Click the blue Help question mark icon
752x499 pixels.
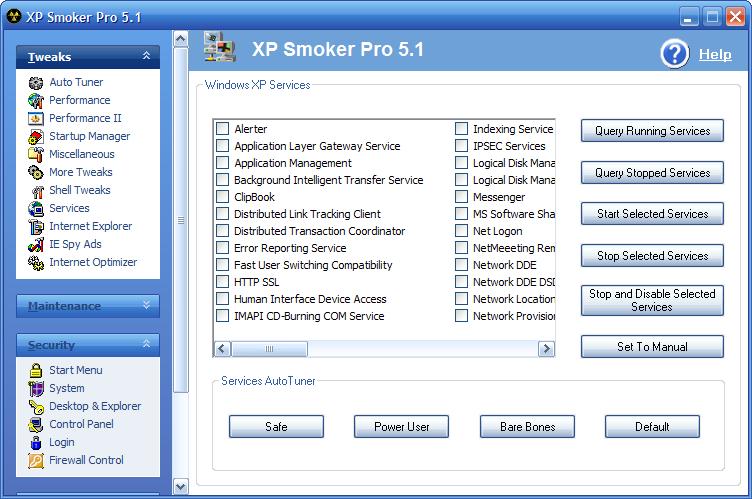[x=674, y=54]
